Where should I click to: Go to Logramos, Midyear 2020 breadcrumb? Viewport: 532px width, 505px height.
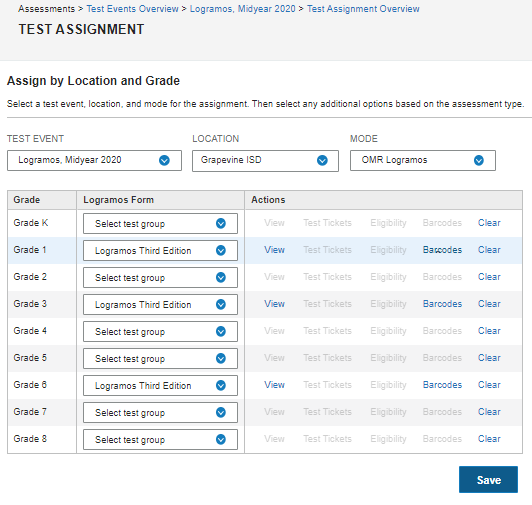tap(243, 9)
